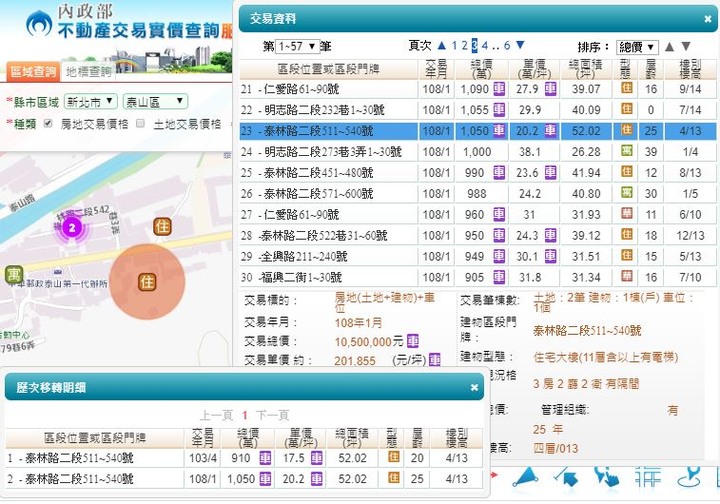Viewport: 720px width, 504px height.
Task: Select the line-and-arrow selection tool
Action: (566, 477)
